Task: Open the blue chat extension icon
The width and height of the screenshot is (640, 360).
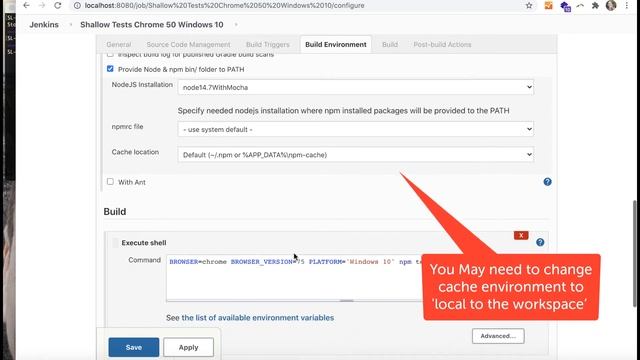Action: tap(565, 6)
